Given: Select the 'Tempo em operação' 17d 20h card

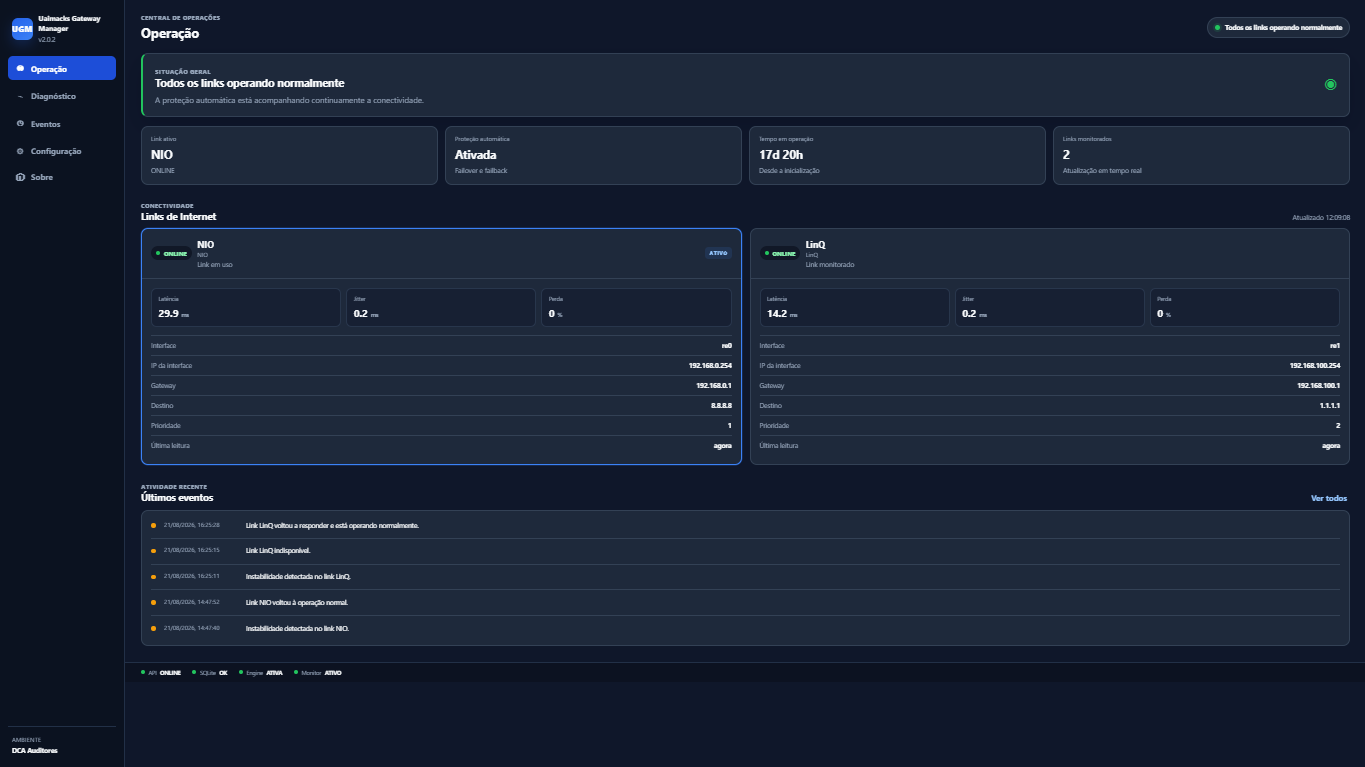Looking at the screenshot, I should point(897,155).
